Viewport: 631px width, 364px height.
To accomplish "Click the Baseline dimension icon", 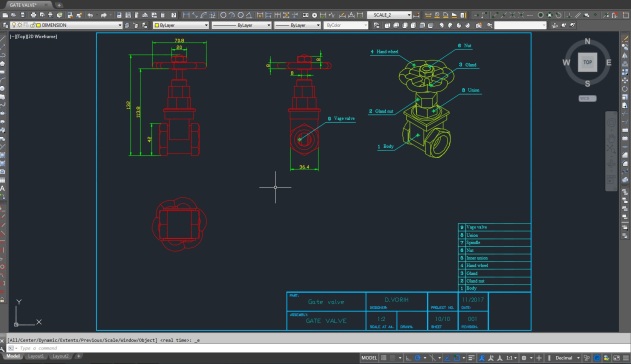I will click(x=268, y=15).
